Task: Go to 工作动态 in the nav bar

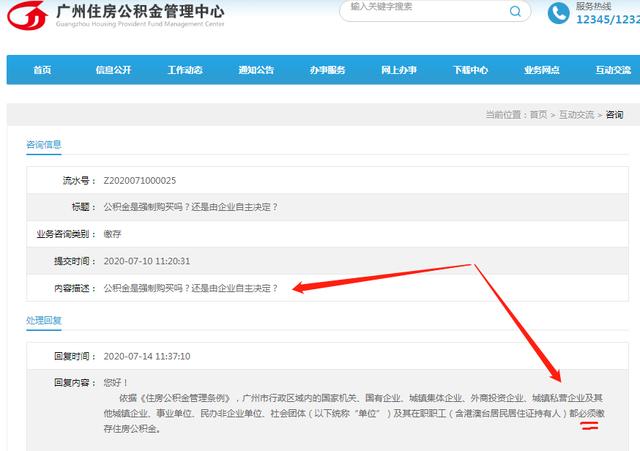Action: pos(185,70)
